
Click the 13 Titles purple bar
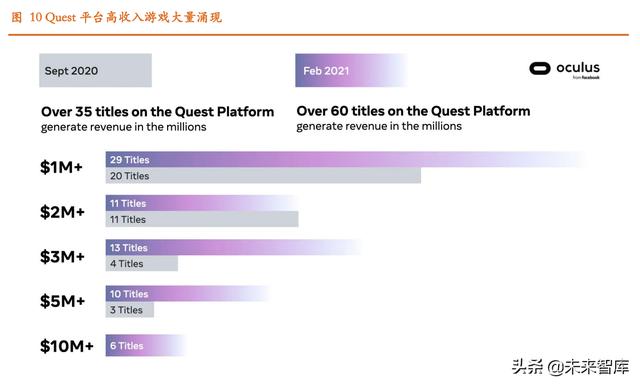pos(233,247)
